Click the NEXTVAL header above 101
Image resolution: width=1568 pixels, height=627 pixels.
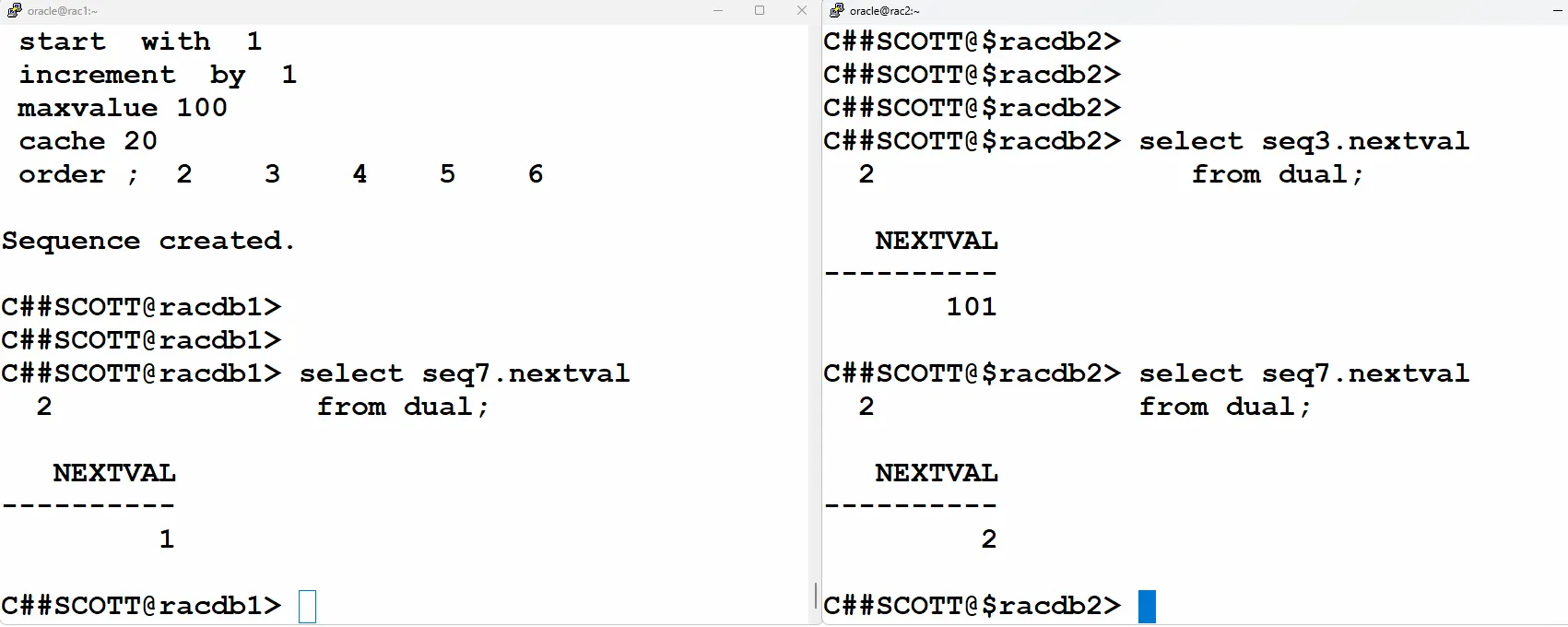(x=937, y=242)
